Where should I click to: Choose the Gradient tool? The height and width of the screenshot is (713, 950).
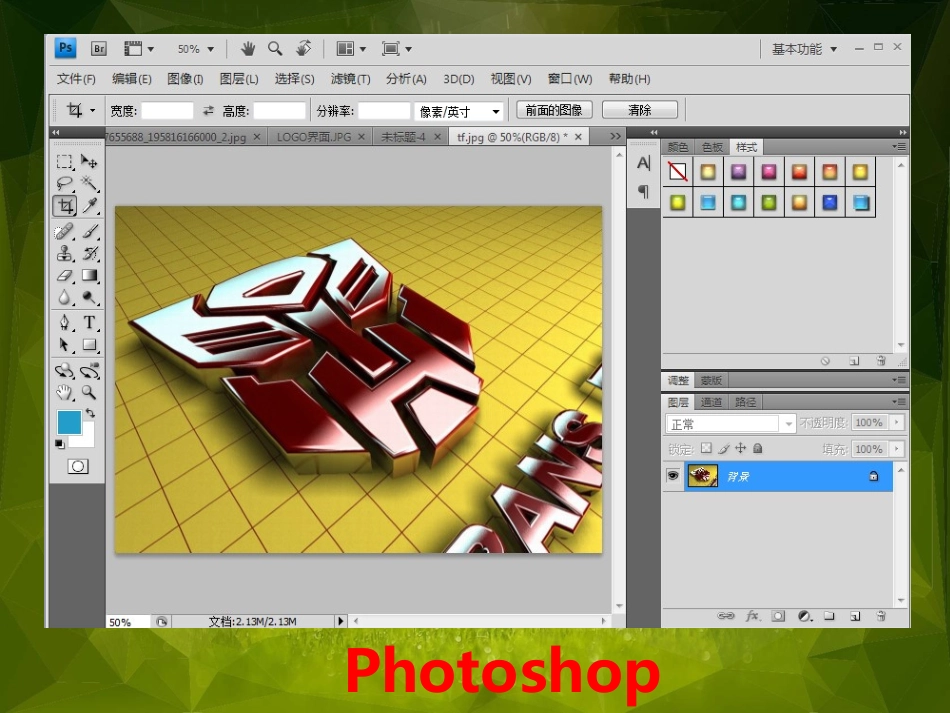[90, 275]
